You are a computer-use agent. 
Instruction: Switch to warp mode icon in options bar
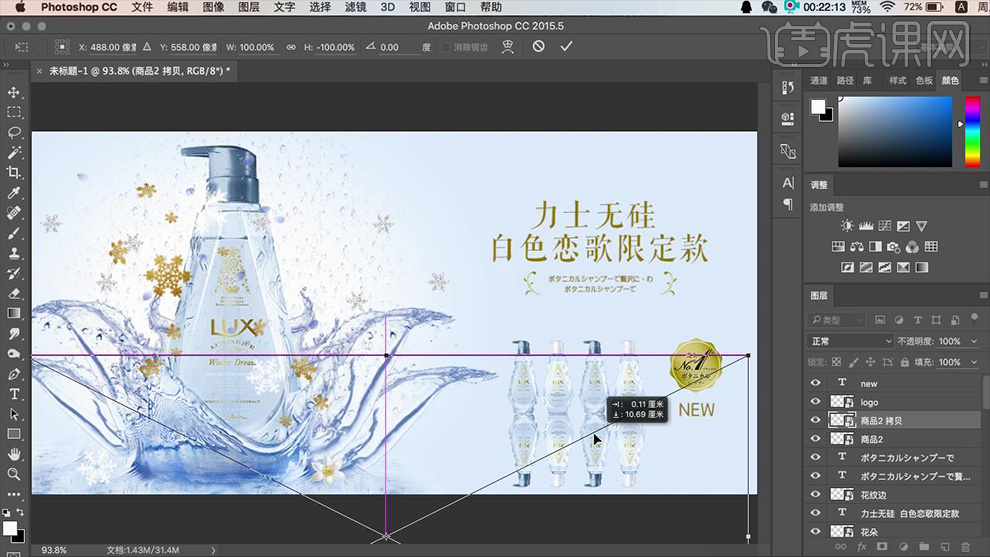pyautogui.click(x=508, y=47)
